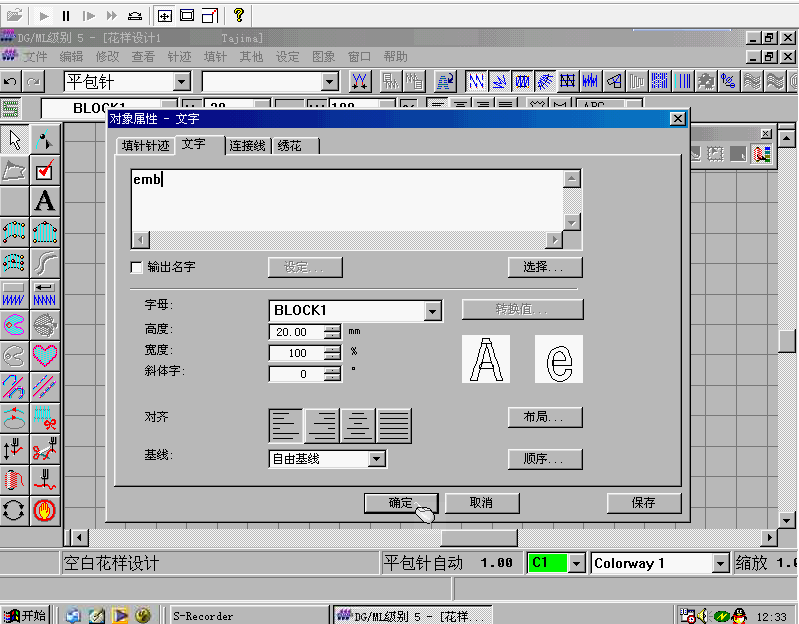Select left text alignment button
This screenshot has height=624, width=799.
pos(286,426)
